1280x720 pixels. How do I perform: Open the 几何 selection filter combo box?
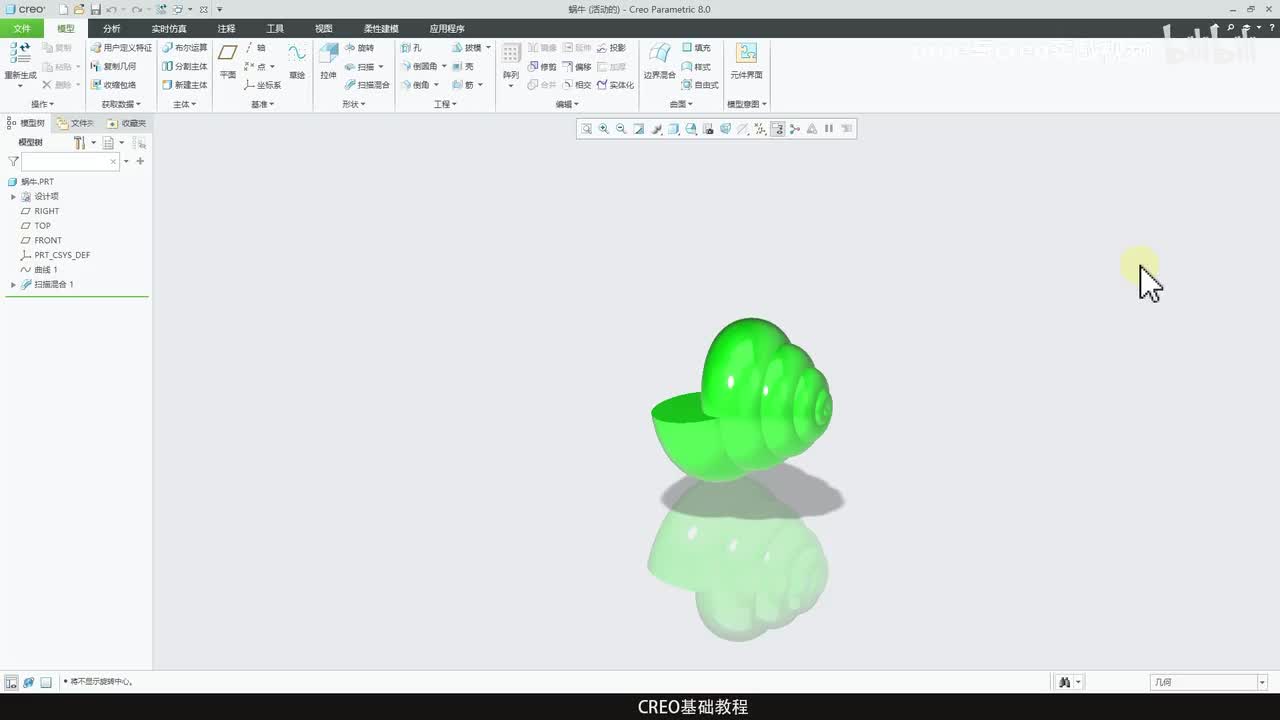(x=1208, y=682)
